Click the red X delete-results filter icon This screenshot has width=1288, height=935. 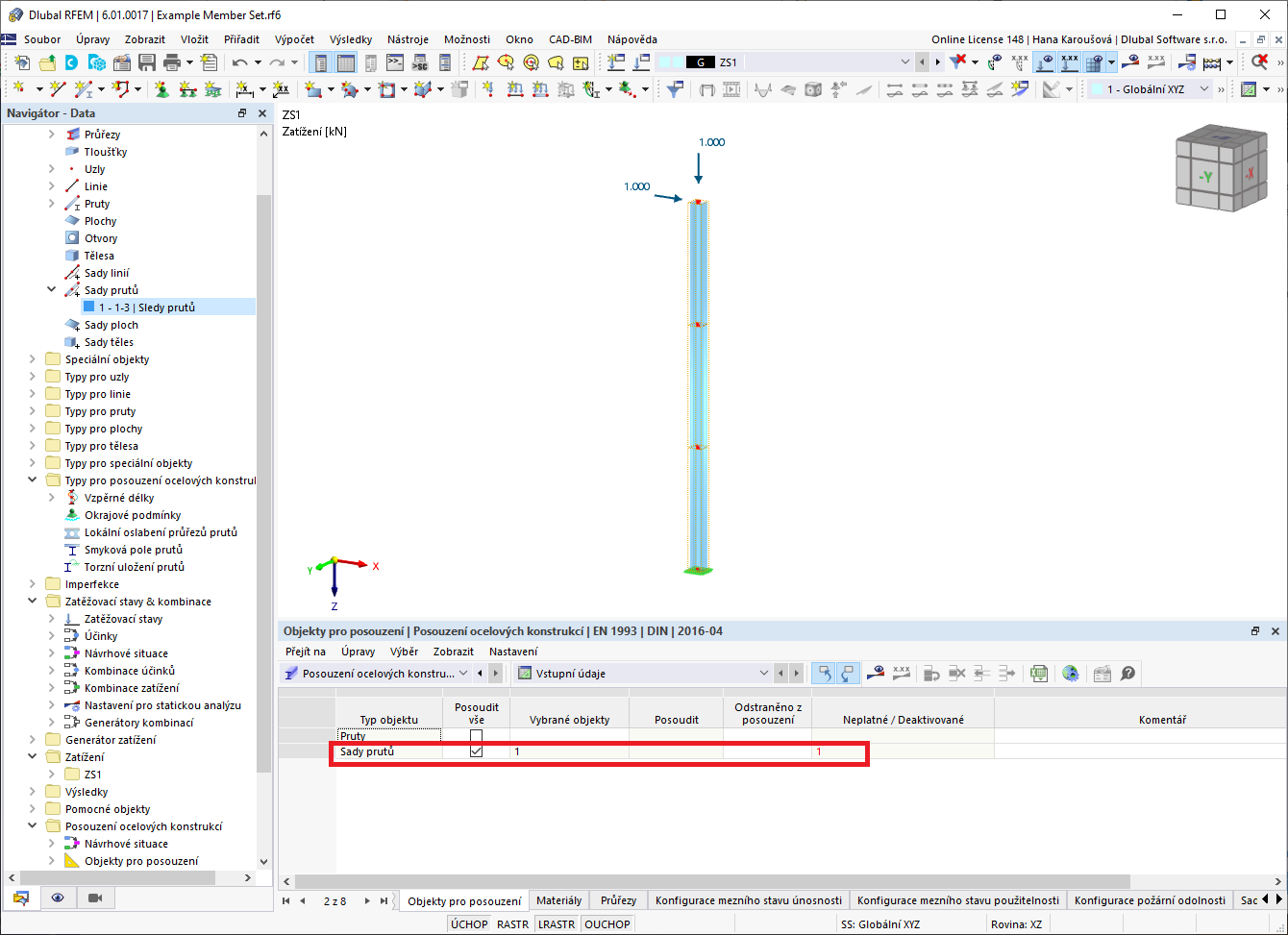point(958,62)
